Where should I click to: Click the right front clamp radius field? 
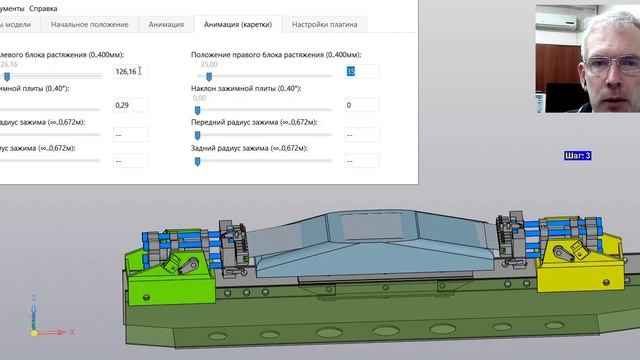point(362,135)
